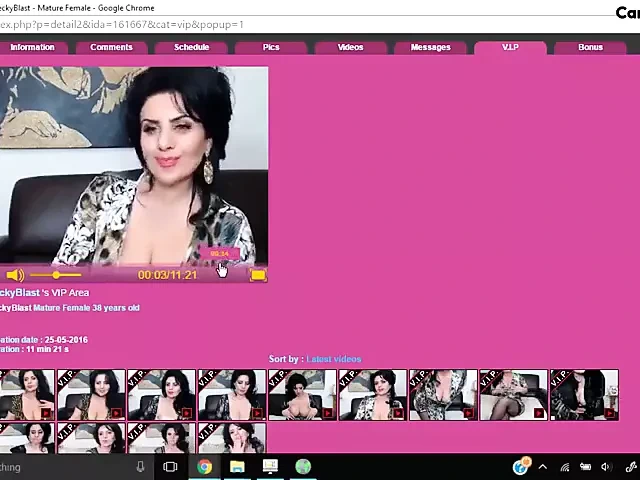Image resolution: width=640 pixels, height=480 pixels.
Task: Click the first V.I.P video thumbnail
Action: [x=27, y=394]
